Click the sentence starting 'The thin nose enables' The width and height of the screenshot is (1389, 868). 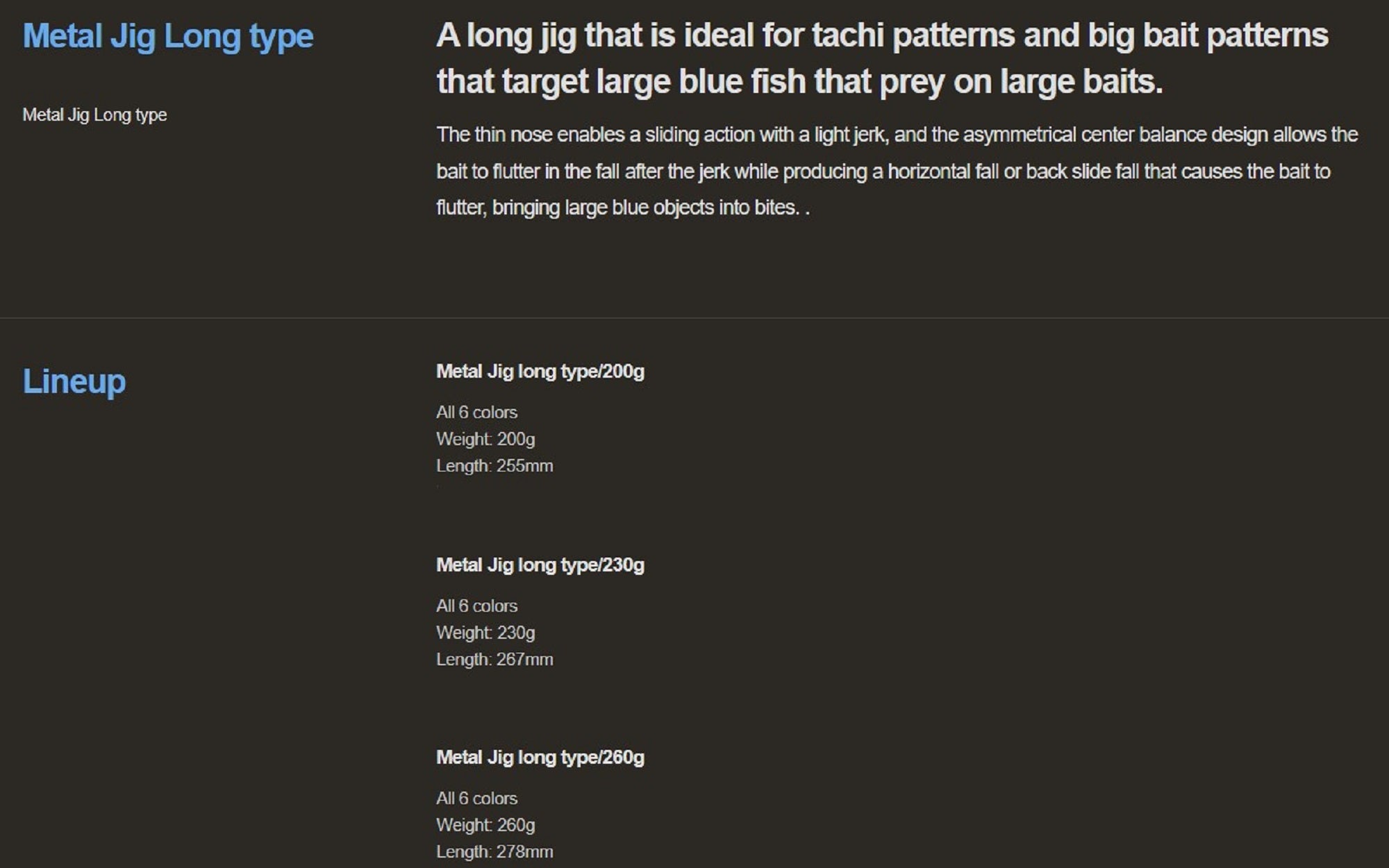point(896,135)
